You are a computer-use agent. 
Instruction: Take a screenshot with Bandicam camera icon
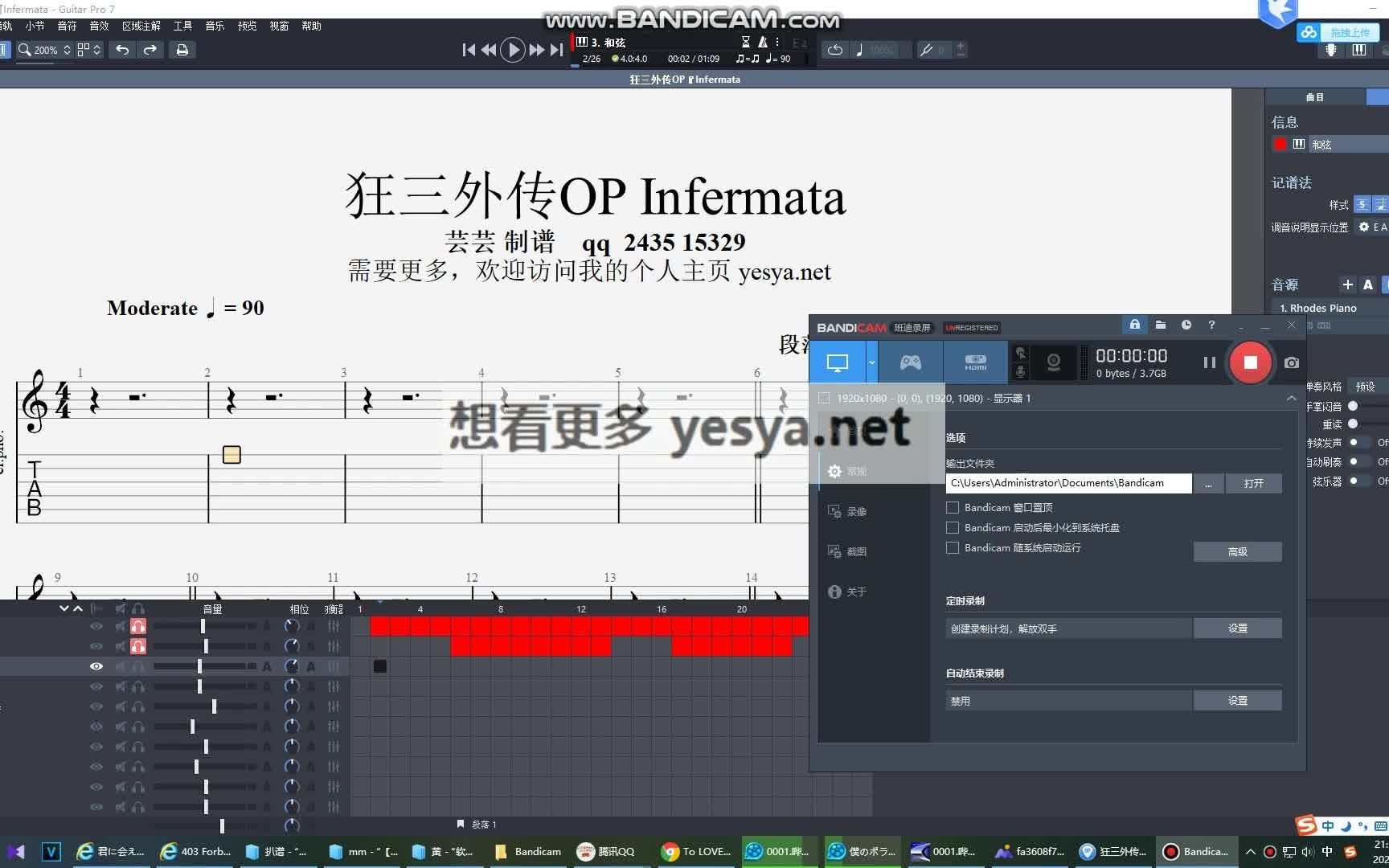[x=1291, y=362]
